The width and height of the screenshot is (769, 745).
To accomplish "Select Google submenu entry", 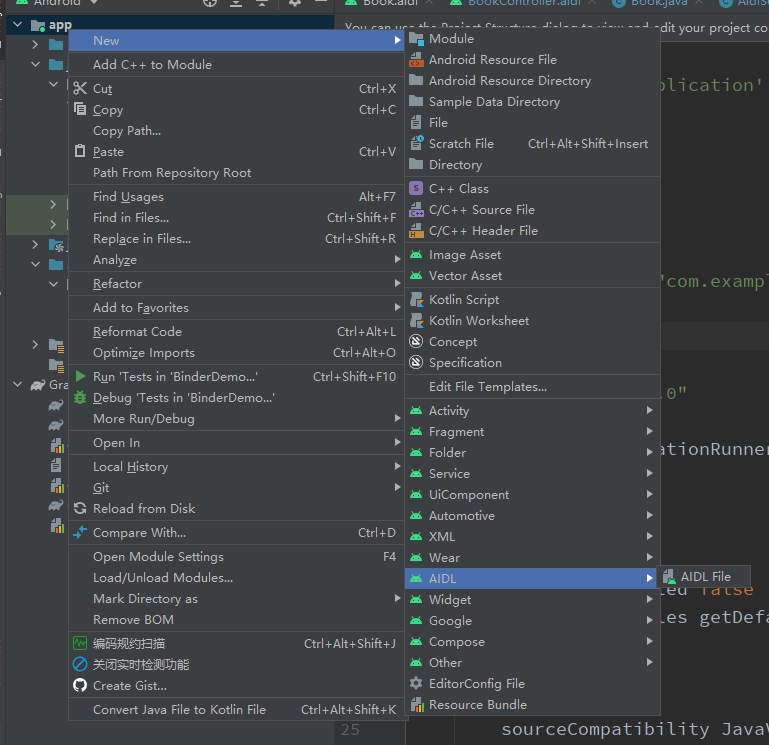I will tap(533, 620).
